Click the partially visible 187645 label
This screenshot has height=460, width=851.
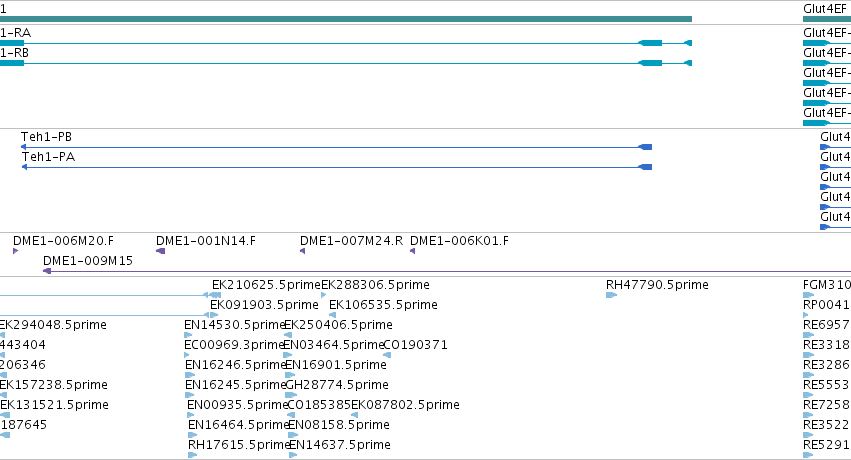[23, 425]
